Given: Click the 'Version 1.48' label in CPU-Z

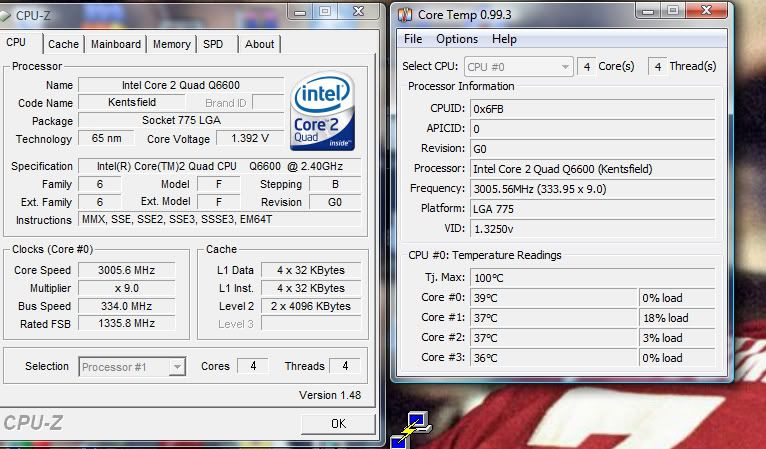Looking at the screenshot, I should (330, 395).
